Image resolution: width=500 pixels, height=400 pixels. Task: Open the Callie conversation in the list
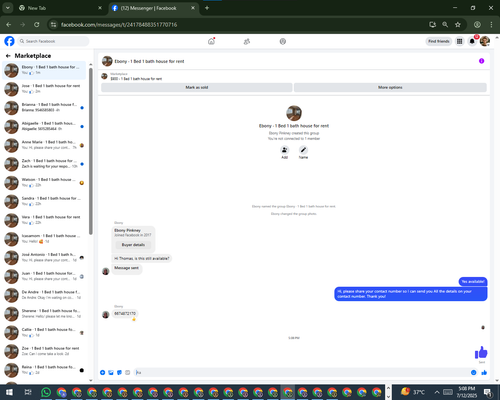[x=44, y=332]
